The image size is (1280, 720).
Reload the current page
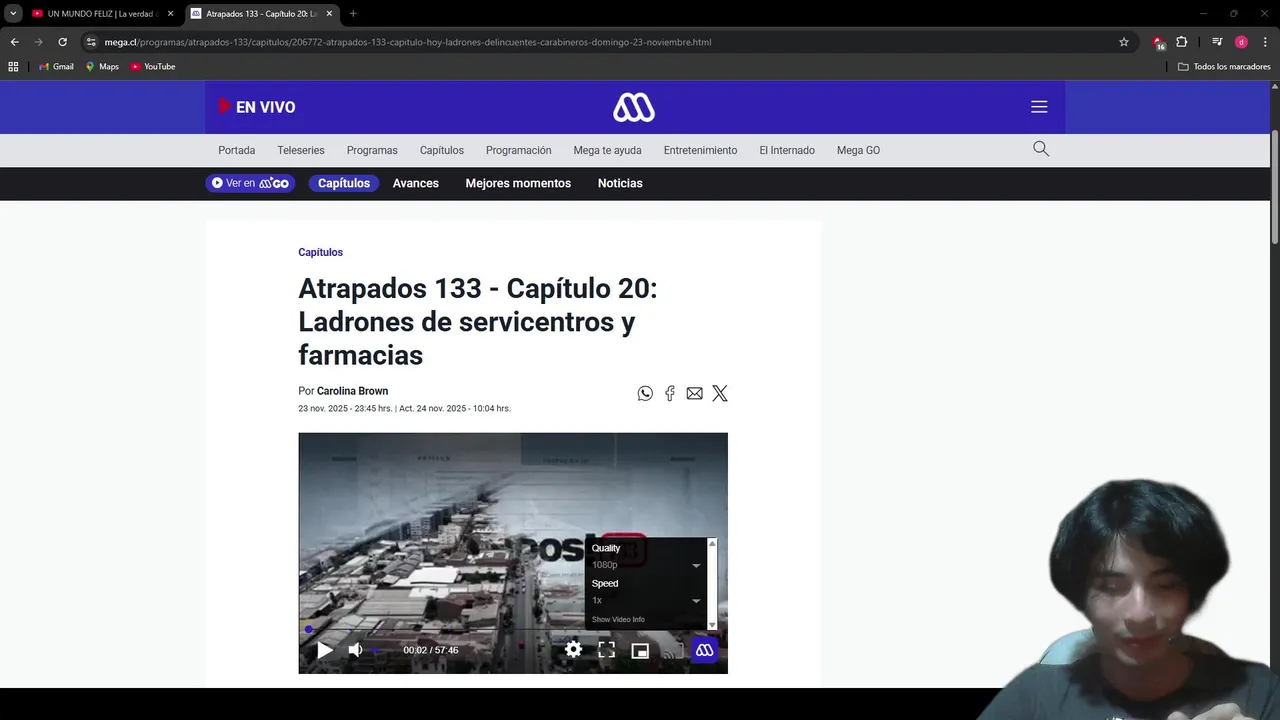pyautogui.click(x=62, y=42)
